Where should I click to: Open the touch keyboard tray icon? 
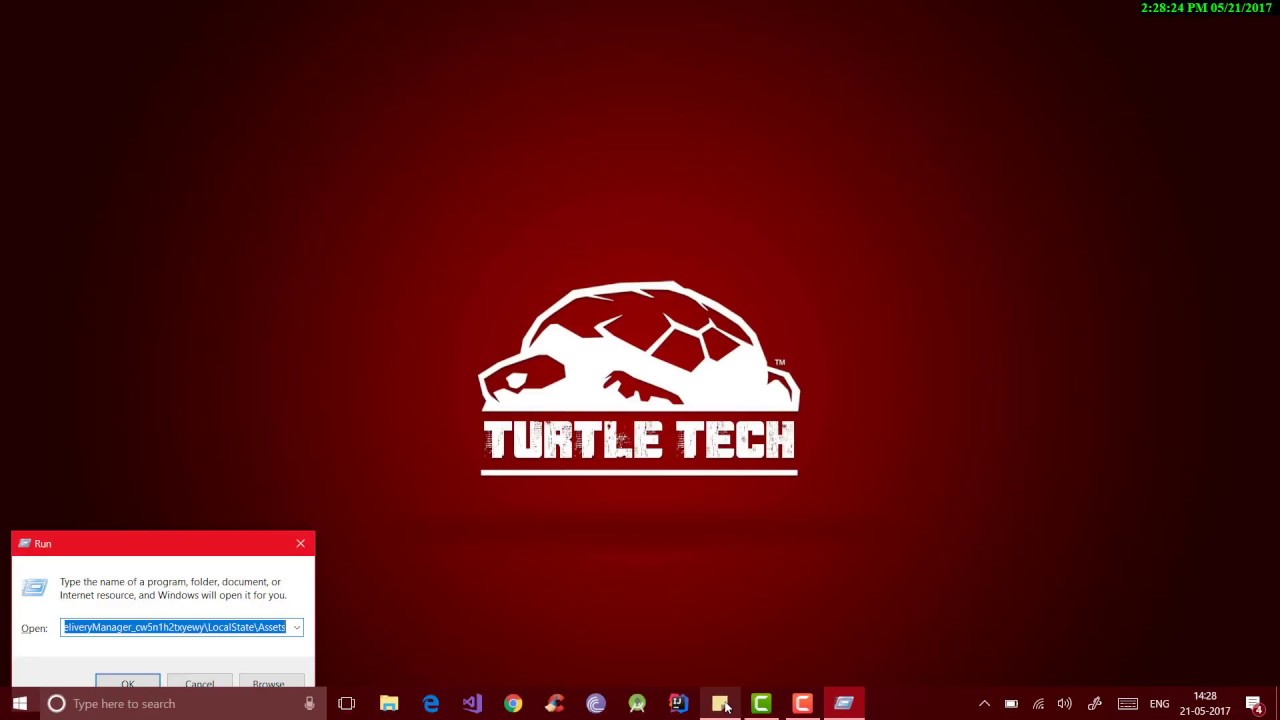pyautogui.click(x=1127, y=704)
